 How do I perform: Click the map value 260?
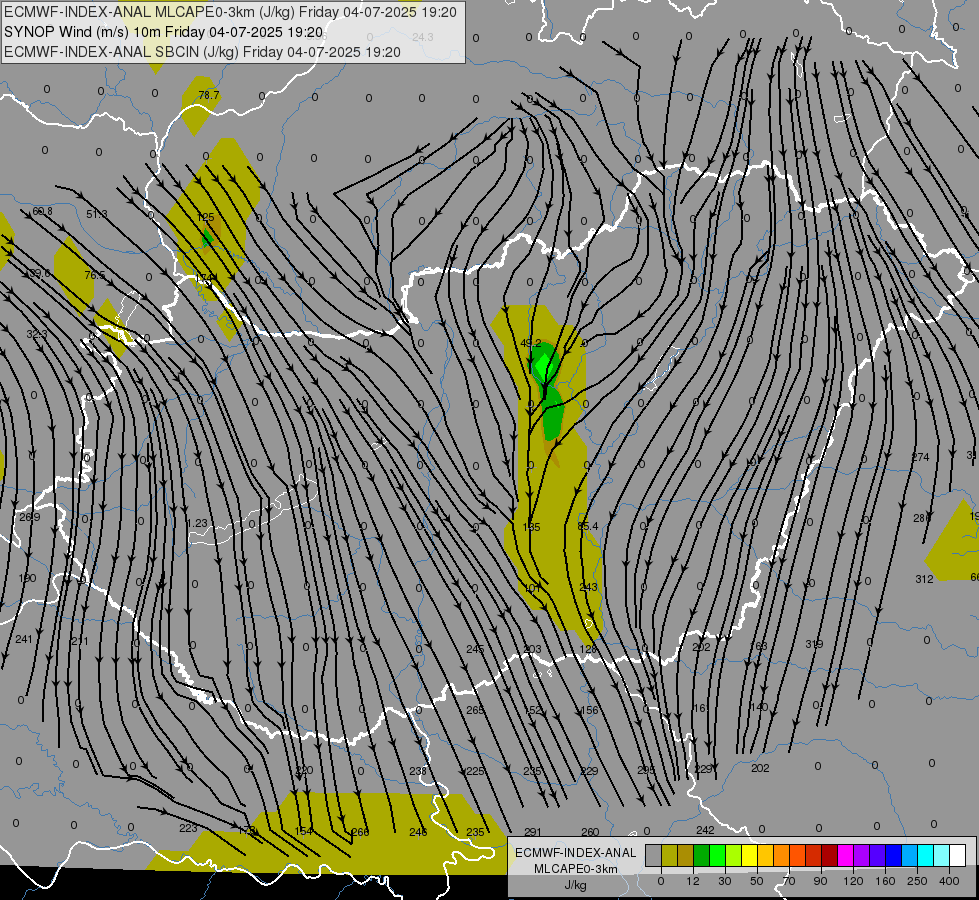tap(590, 832)
